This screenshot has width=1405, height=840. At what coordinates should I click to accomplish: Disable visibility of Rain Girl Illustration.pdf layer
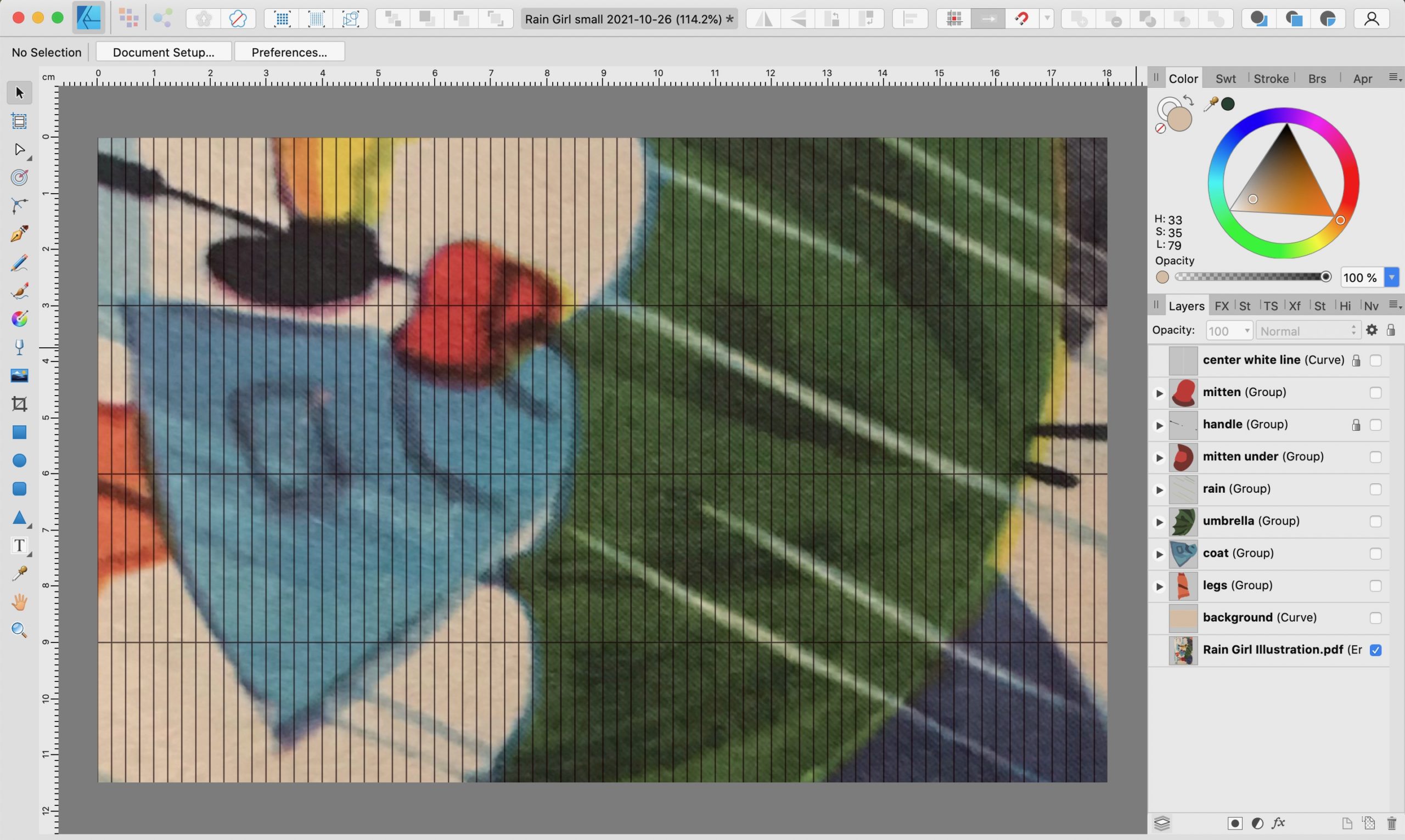click(x=1375, y=650)
